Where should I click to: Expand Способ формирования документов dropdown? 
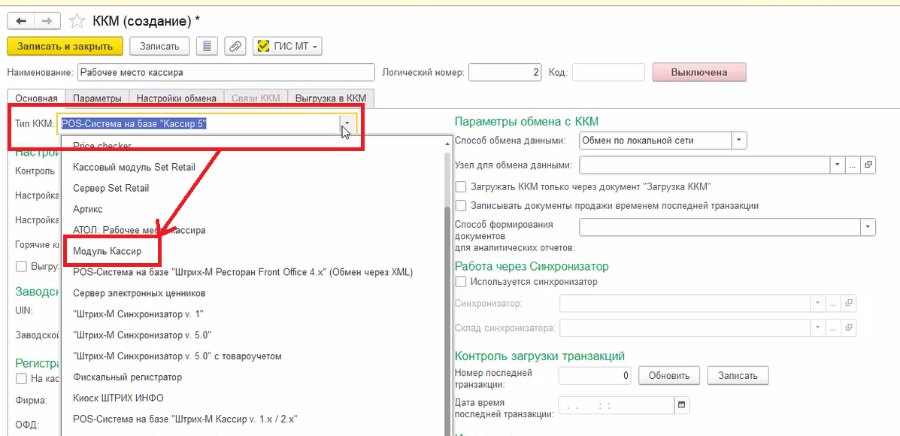867,228
